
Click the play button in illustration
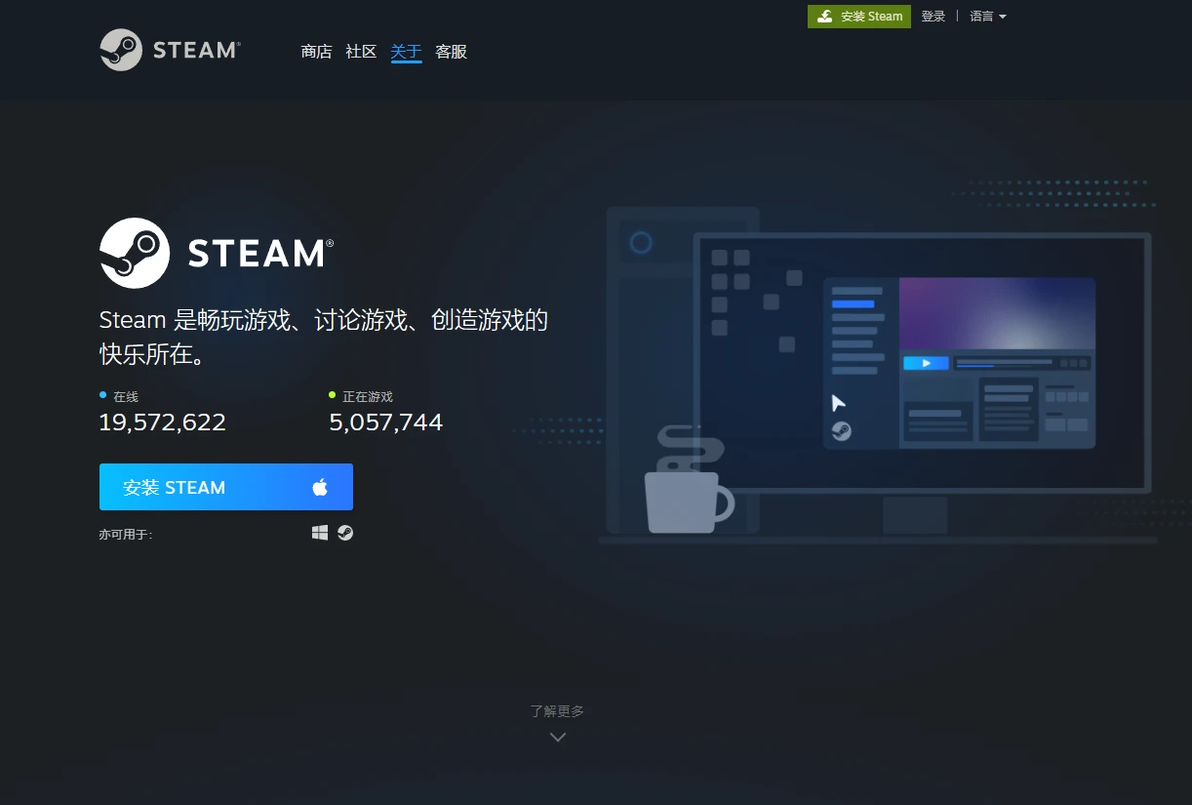tap(926, 363)
